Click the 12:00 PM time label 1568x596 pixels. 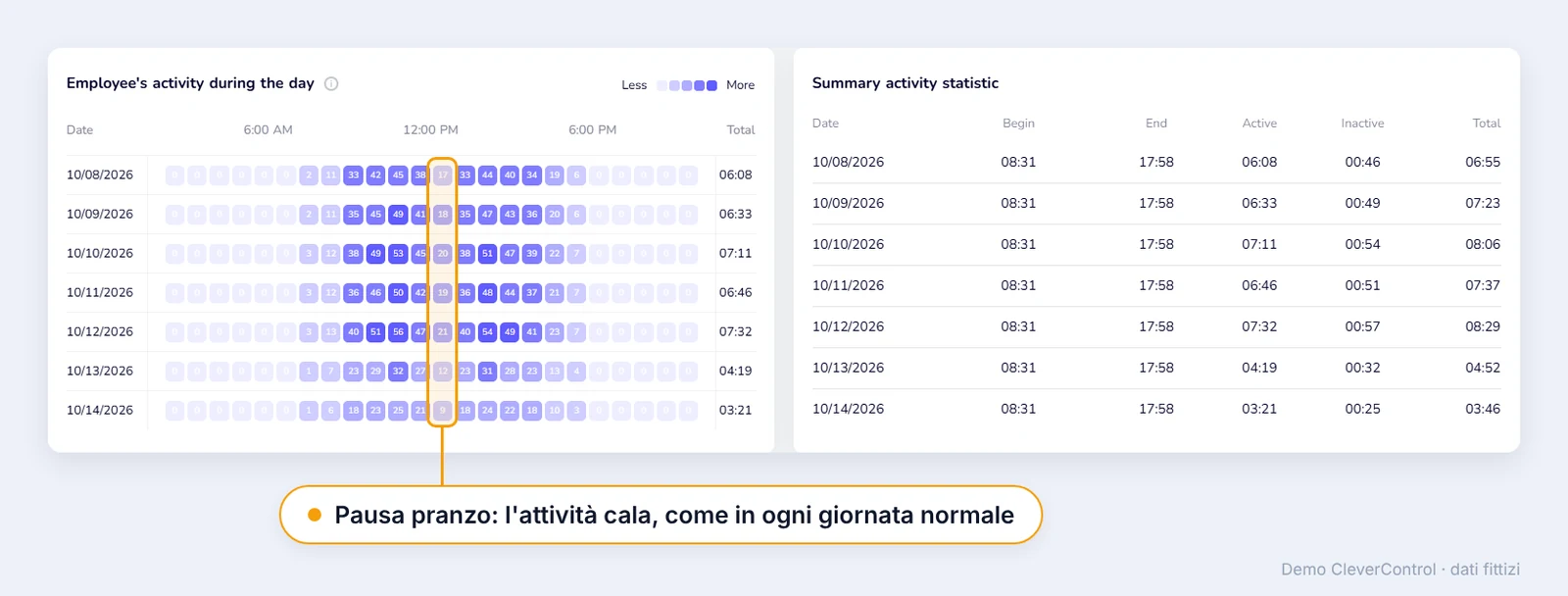[x=430, y=129]
